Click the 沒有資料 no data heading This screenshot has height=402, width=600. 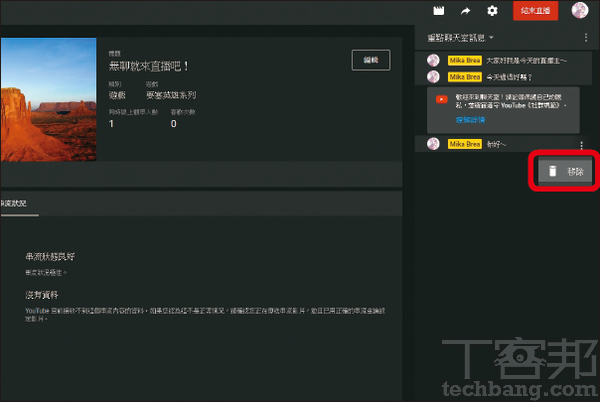click(x=42, y=295)
